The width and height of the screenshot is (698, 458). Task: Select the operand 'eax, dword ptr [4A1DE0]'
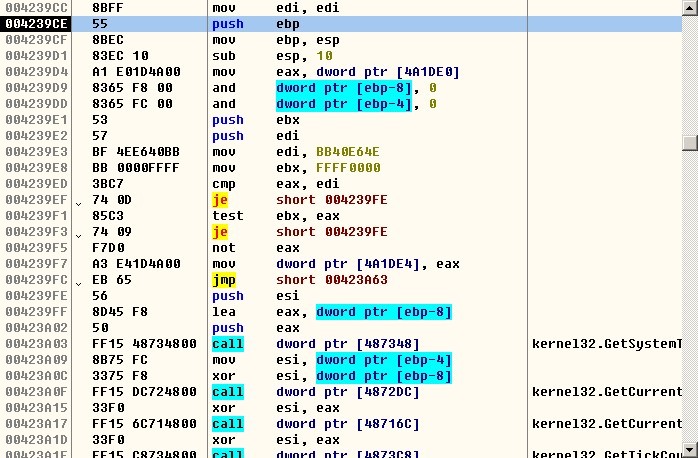(x=368, y=72)
